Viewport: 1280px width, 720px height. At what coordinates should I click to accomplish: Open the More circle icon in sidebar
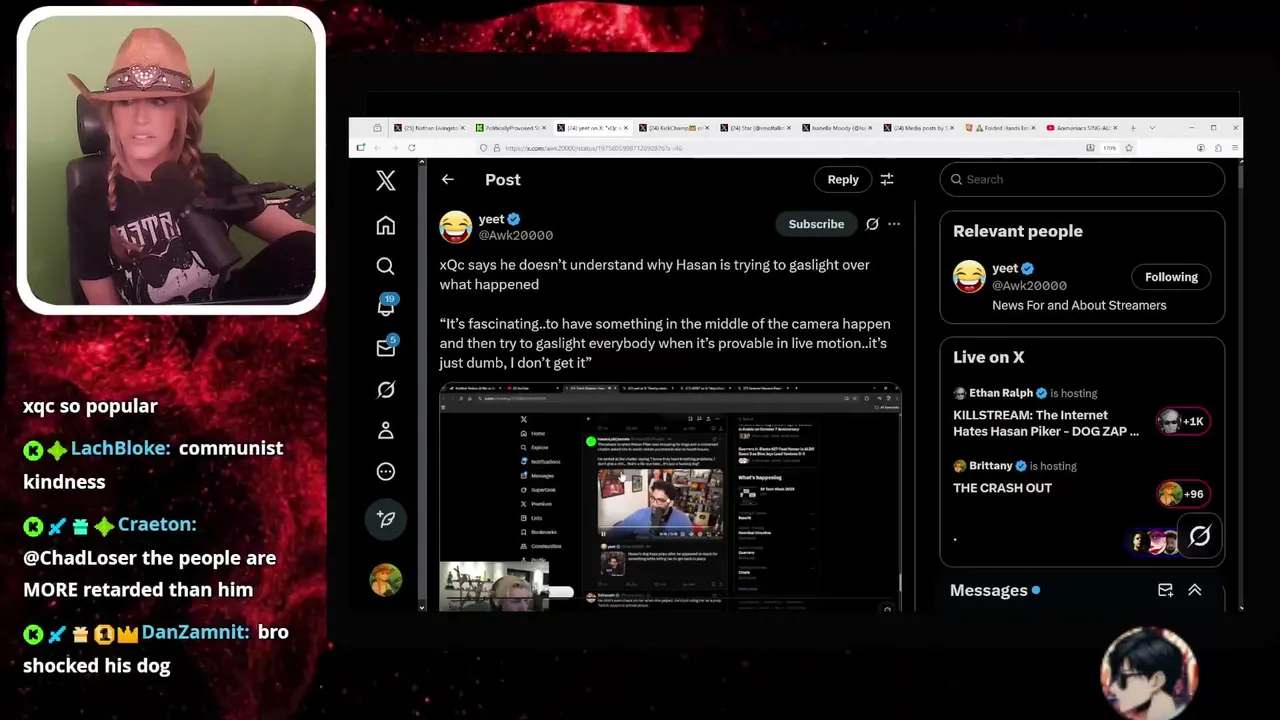386,471
